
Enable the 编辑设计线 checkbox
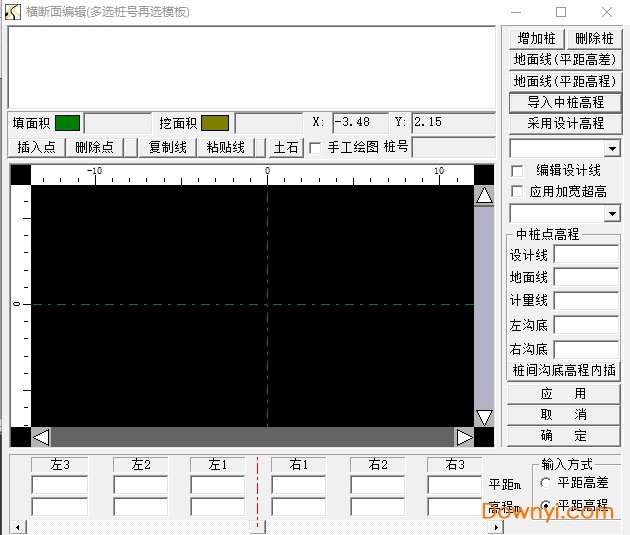518,171
